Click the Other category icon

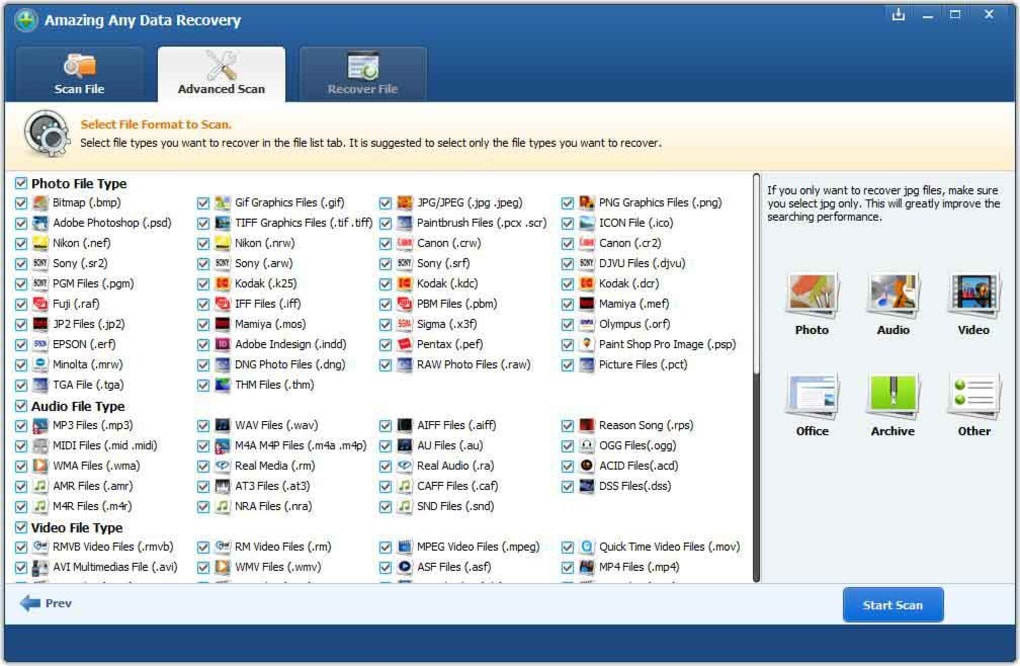coord(973,398)
